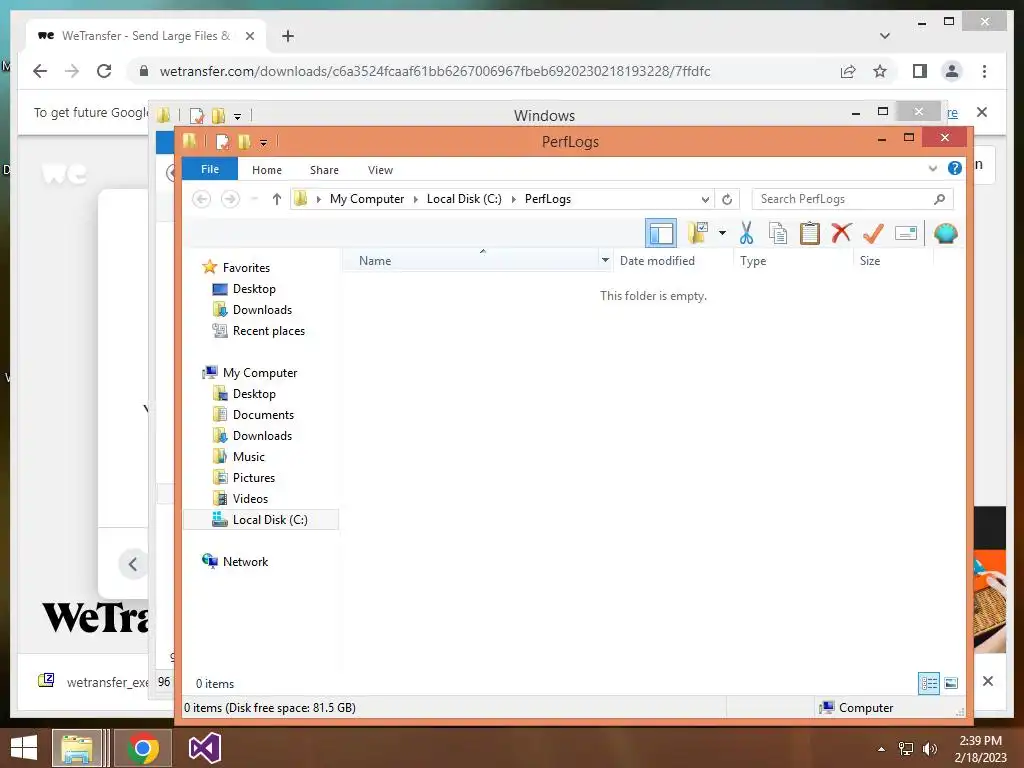
Task: Refresh the PerfLogs folder
Action: (727, 199)
